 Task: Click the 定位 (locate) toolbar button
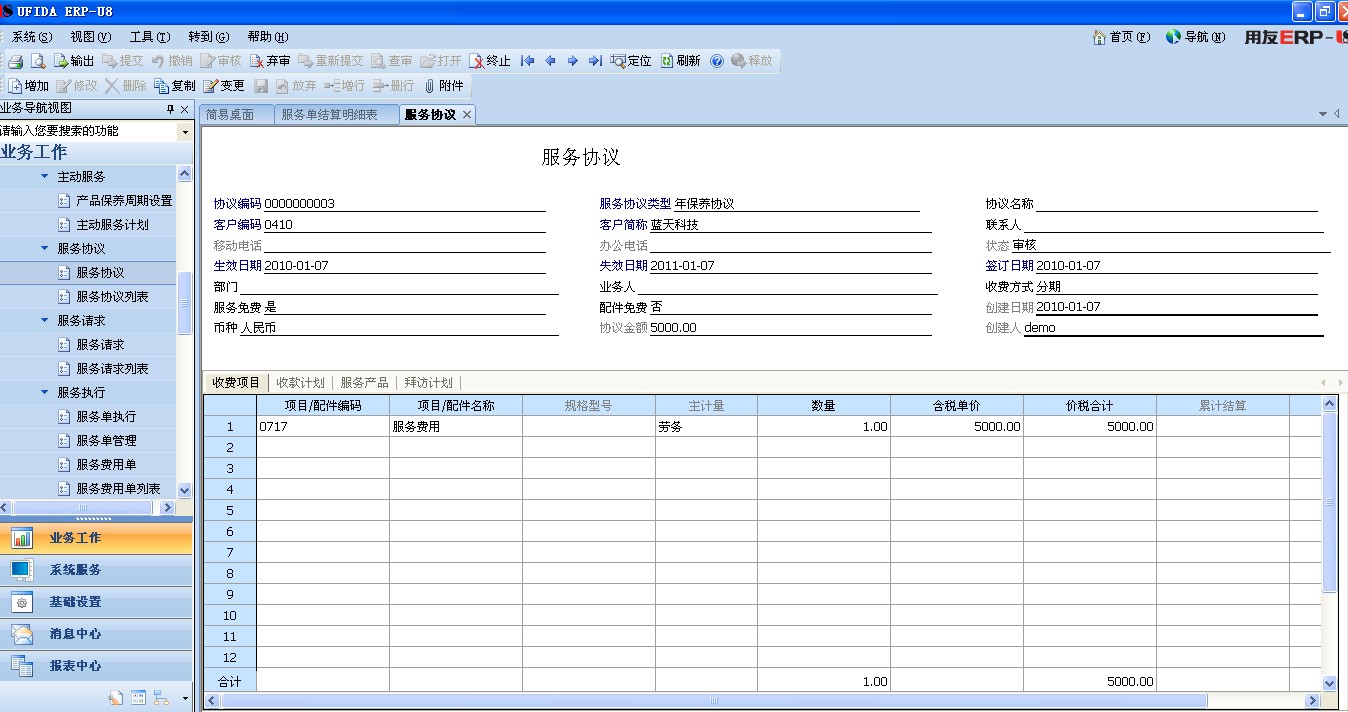click(631, 61)
